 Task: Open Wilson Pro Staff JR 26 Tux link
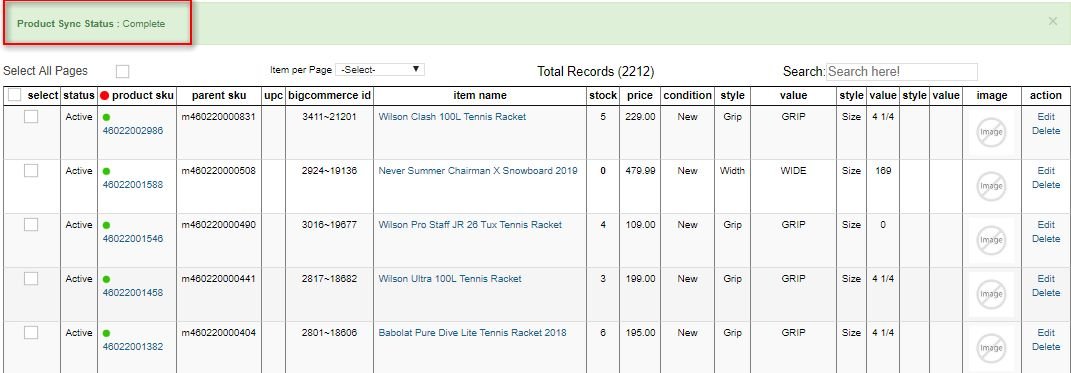pos(470,225)
